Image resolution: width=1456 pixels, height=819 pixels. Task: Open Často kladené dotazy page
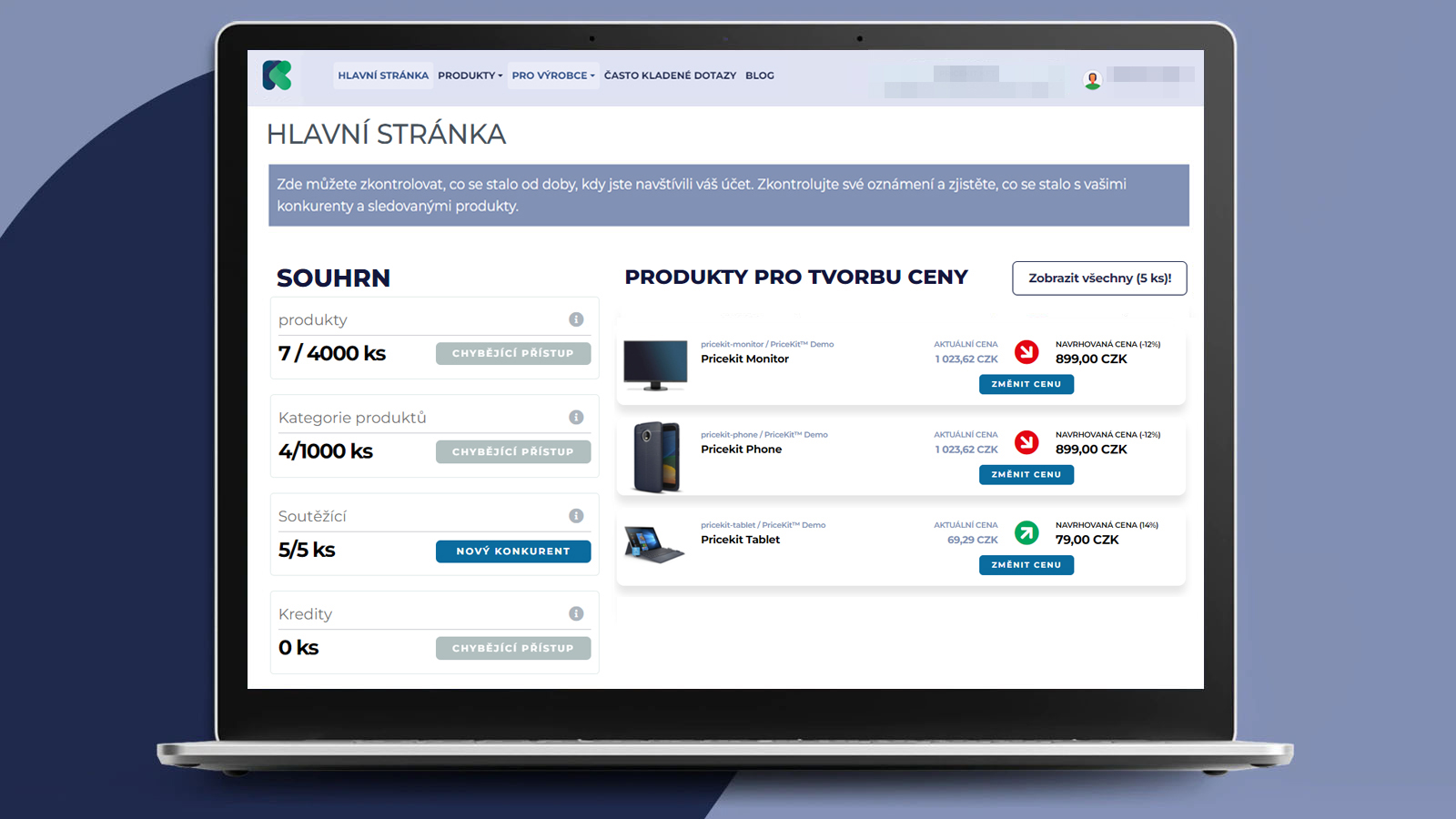[x=670, y=76]
